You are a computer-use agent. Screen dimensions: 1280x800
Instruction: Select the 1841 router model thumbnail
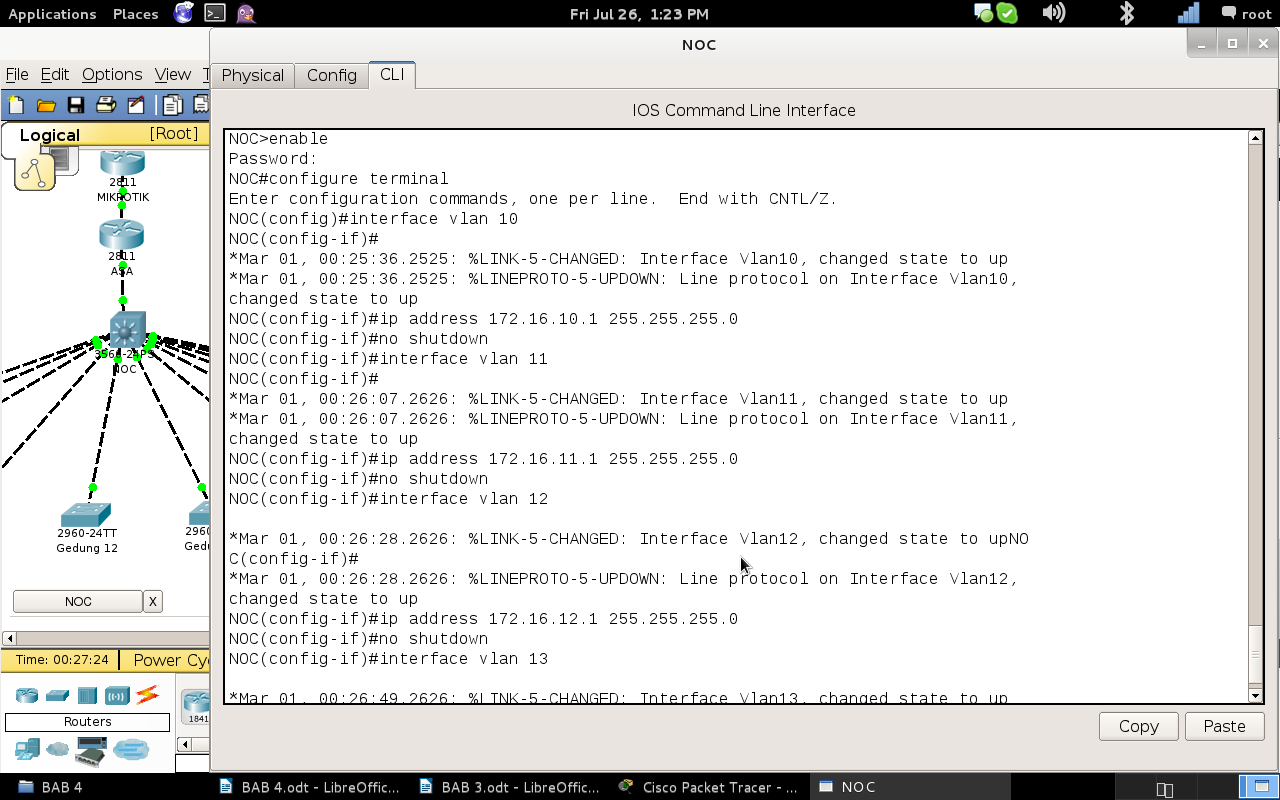[197, 706]
